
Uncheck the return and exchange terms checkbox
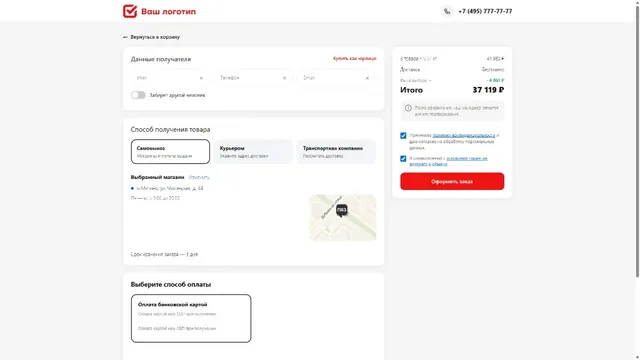click(403, 159)
